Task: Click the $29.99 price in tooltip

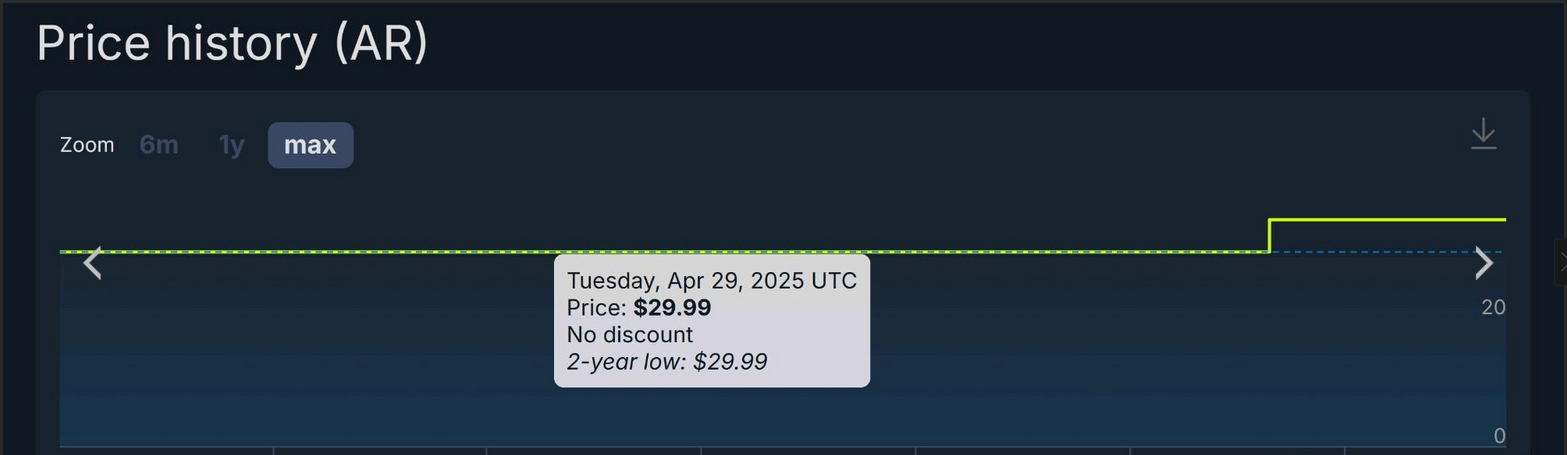Action: 672,307
